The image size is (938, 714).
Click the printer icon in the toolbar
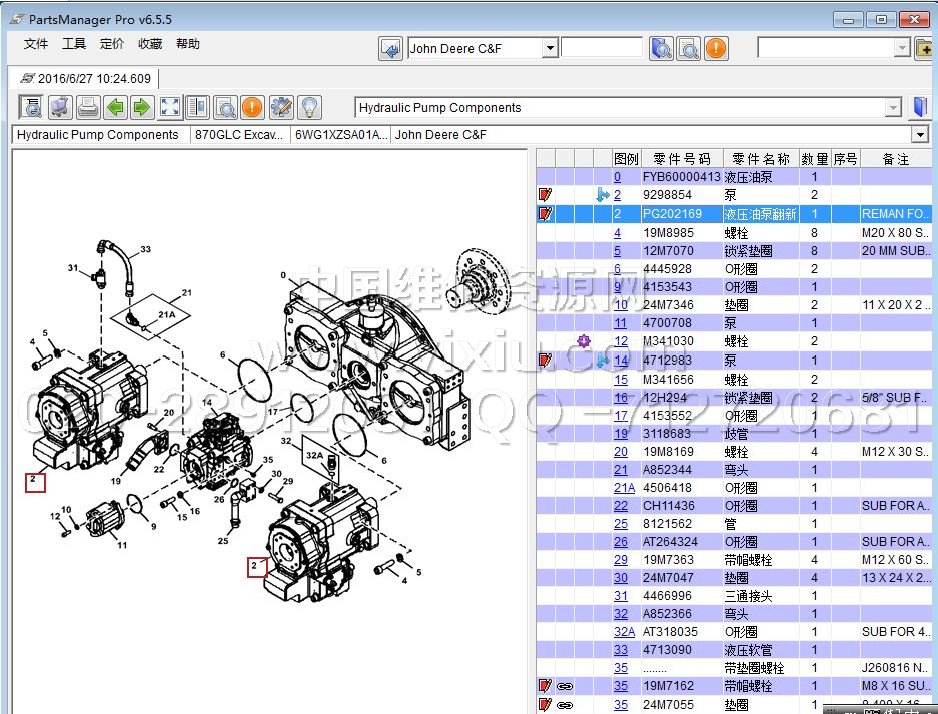point(88,107)
